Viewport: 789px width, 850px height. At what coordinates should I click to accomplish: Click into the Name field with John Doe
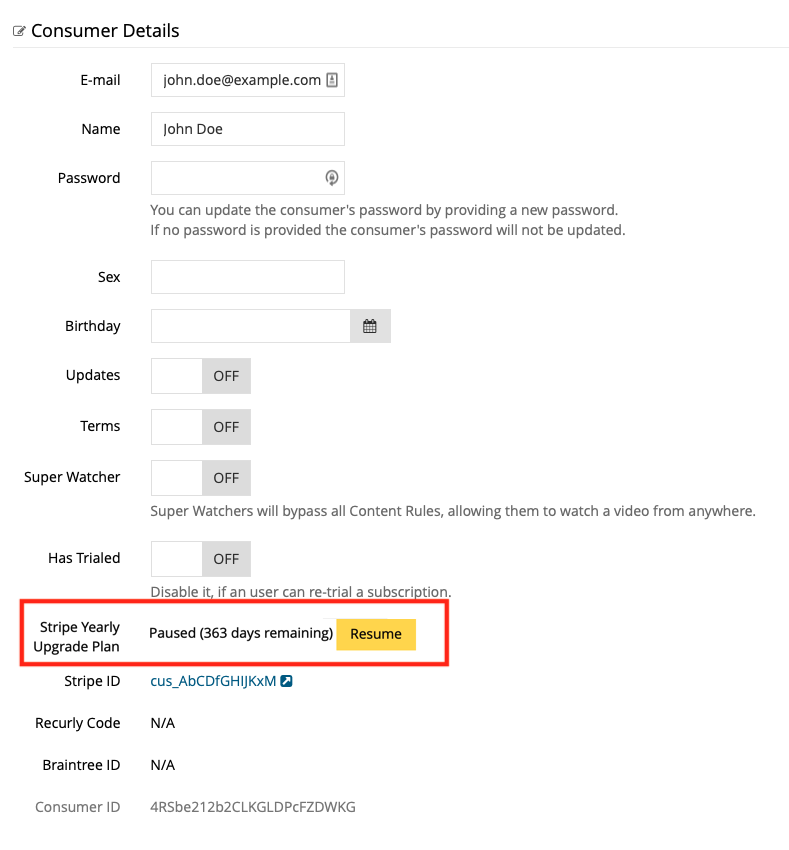pyautogui.click(x=248, y=129)
